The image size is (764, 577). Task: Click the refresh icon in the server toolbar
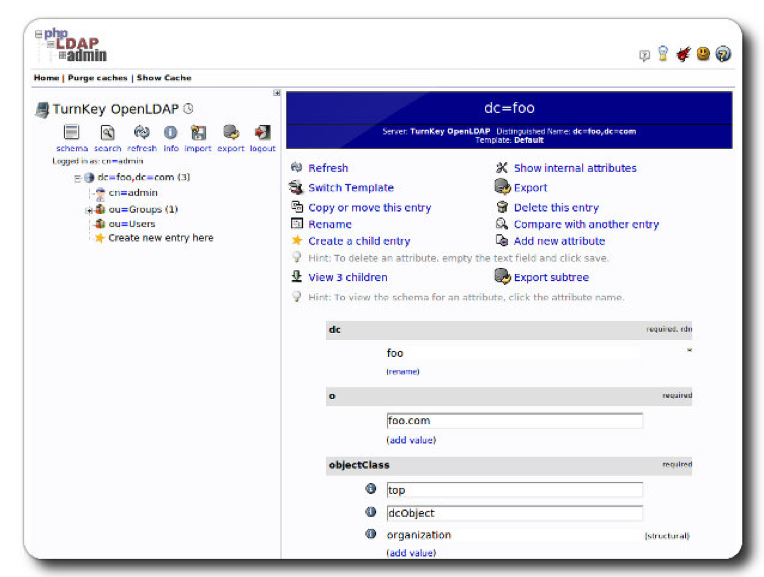(142, 132)
